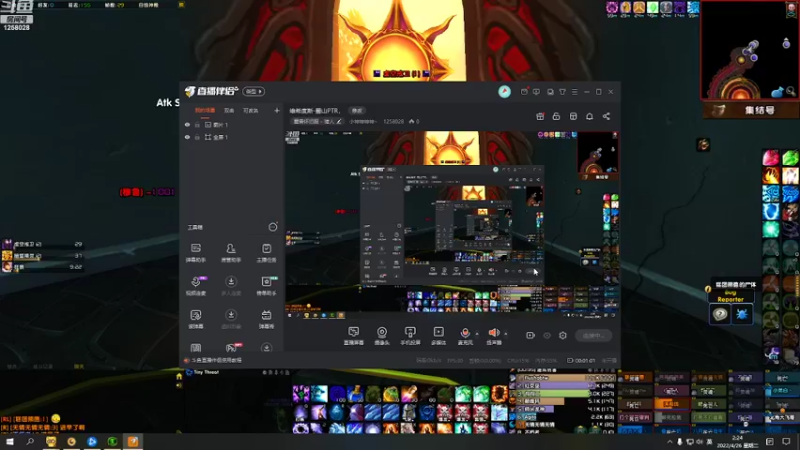Viewport: 800px width, 450px height.
Task: Open the 弹幕库 TV-shaped tool icon
Action: pyautogui.click(x=266, y=319)
